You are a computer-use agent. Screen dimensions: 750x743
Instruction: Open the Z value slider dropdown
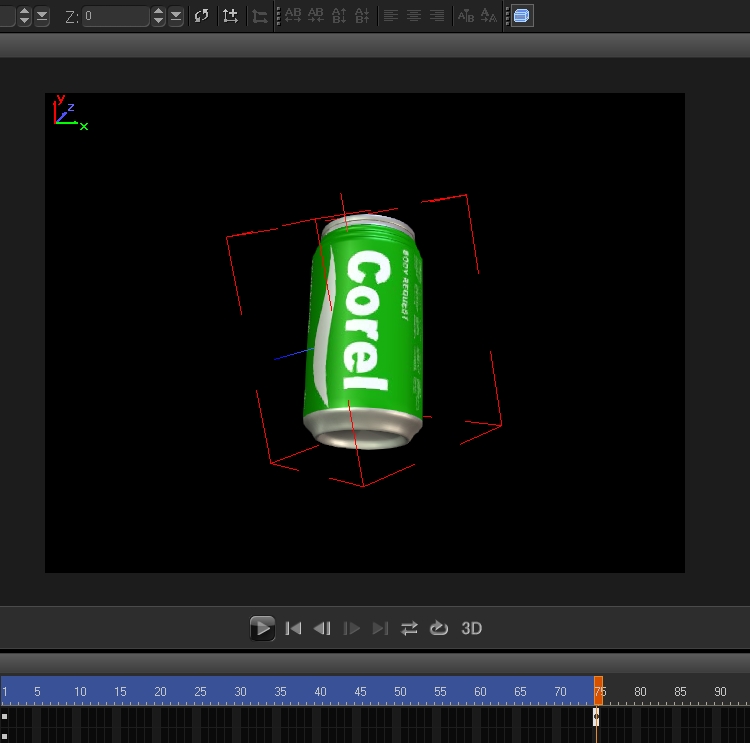point(176,16)
